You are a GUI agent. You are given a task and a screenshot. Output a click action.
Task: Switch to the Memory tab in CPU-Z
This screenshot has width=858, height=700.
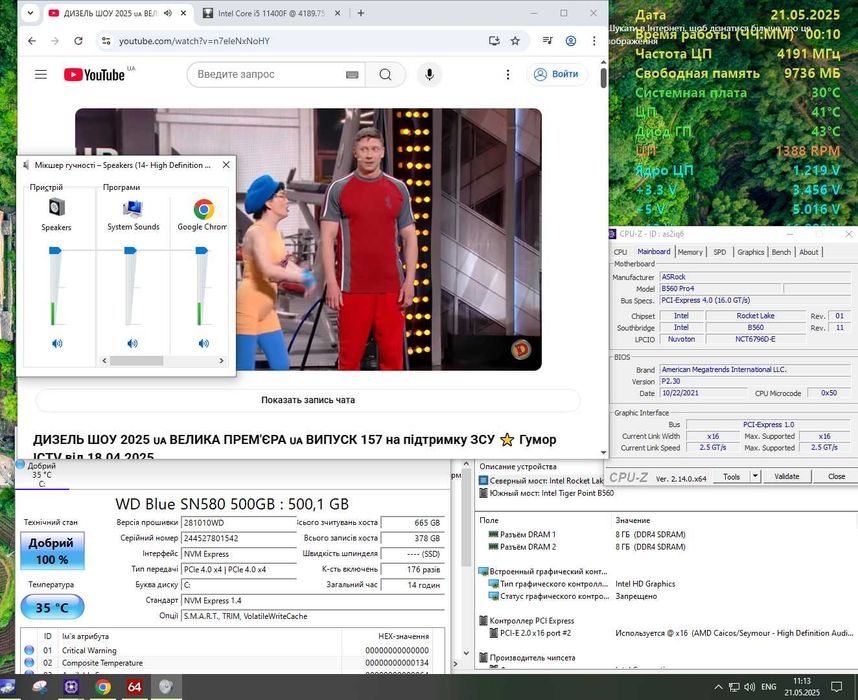click(690, 252)
